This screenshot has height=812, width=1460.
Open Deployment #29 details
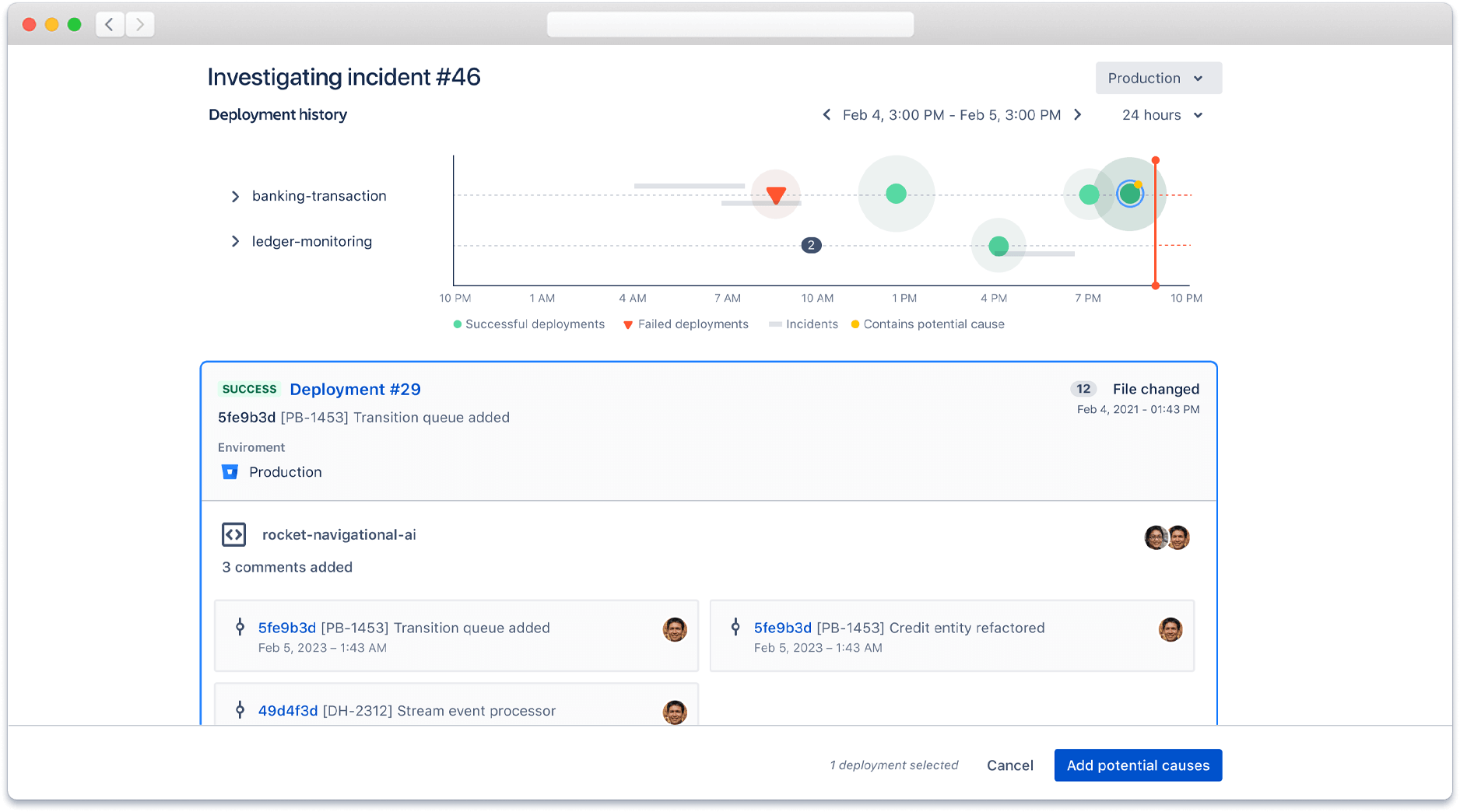[x=355, y=389]
